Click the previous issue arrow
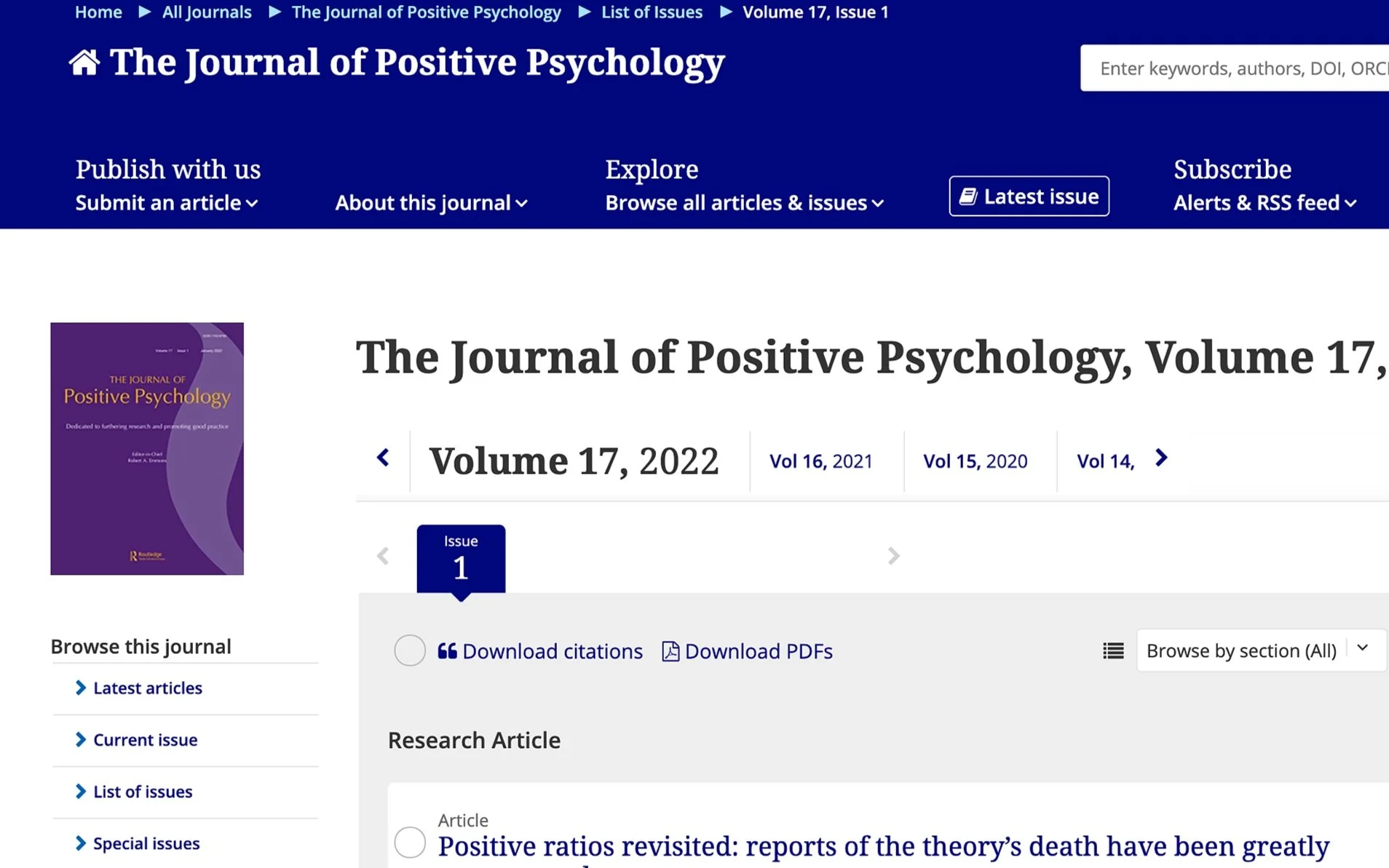This screenshot has width=1389, height=868. click(383, 557)
